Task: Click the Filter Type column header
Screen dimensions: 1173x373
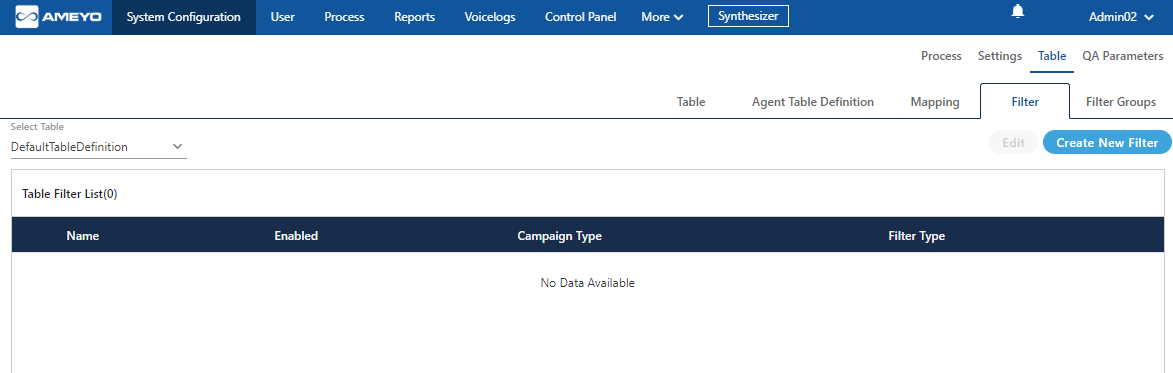Action: point(916,235)
